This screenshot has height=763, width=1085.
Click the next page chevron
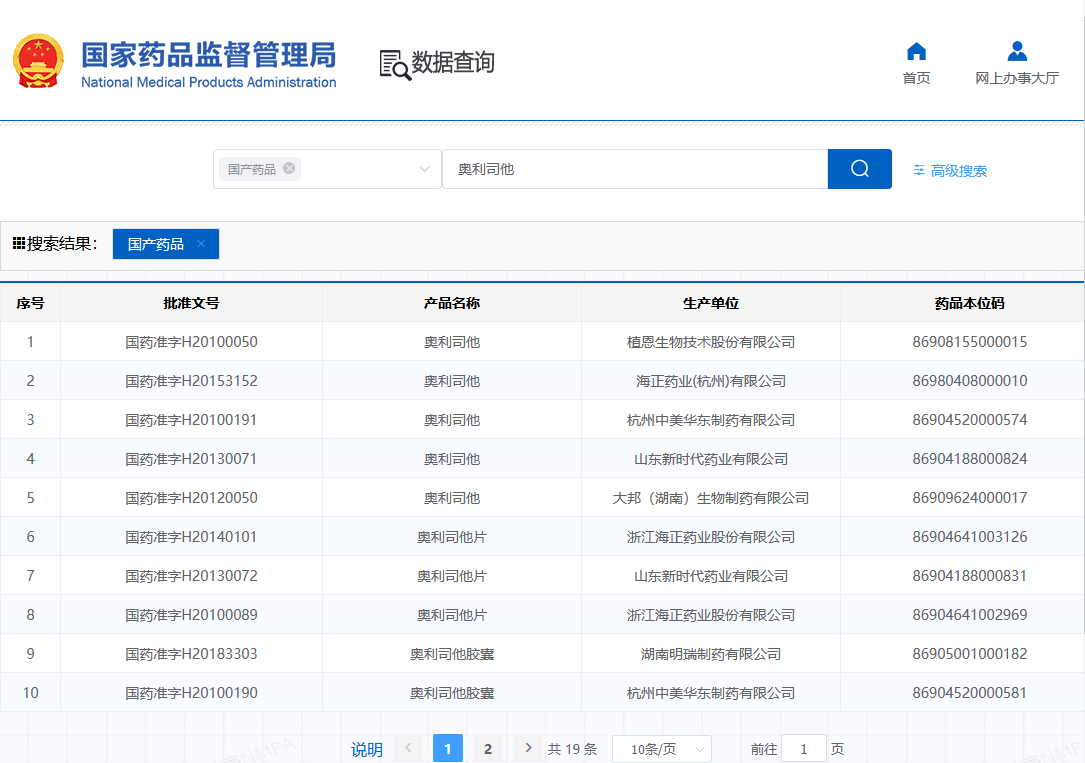527,747
